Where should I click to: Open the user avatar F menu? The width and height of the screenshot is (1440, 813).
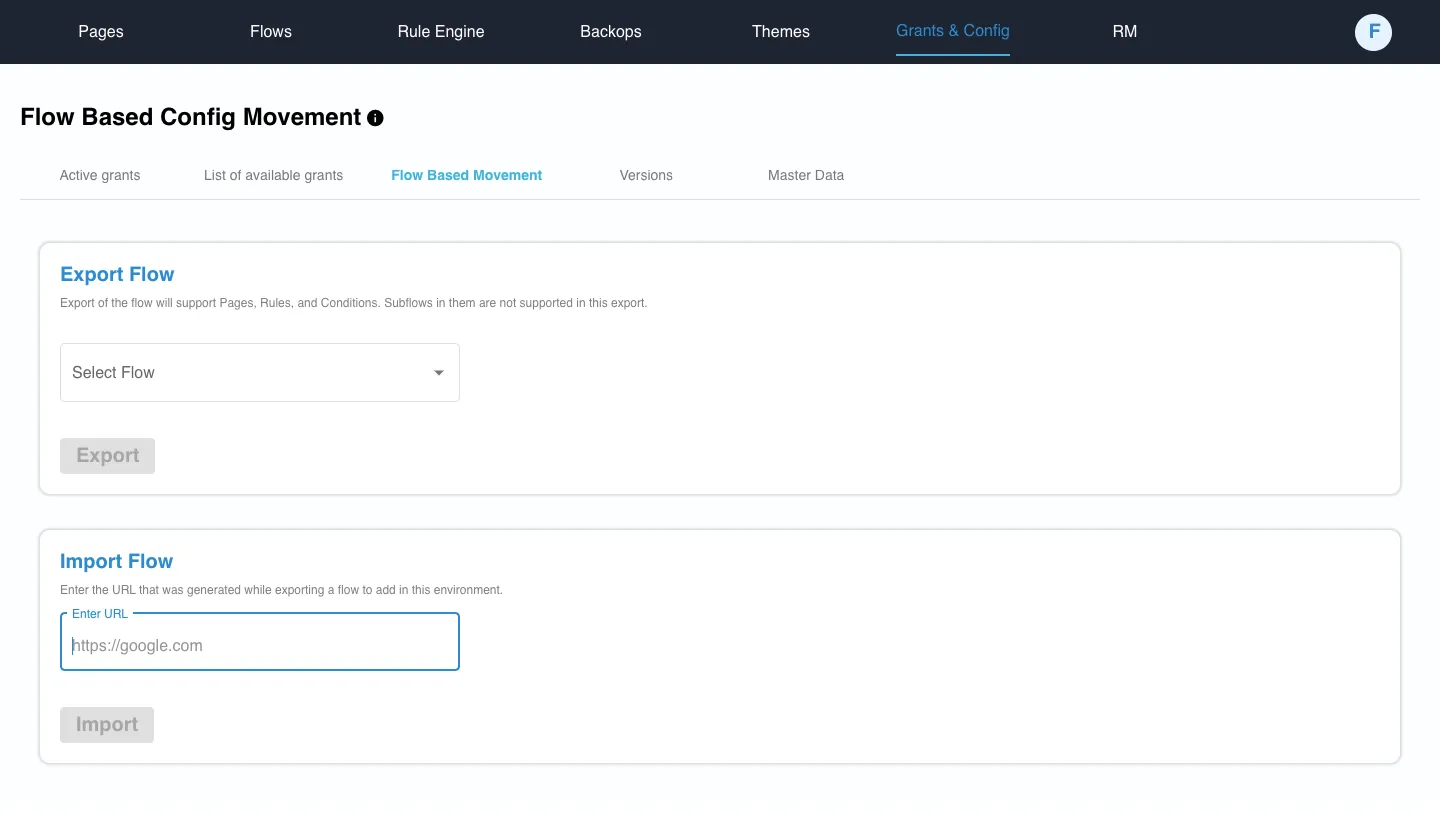1373,32
